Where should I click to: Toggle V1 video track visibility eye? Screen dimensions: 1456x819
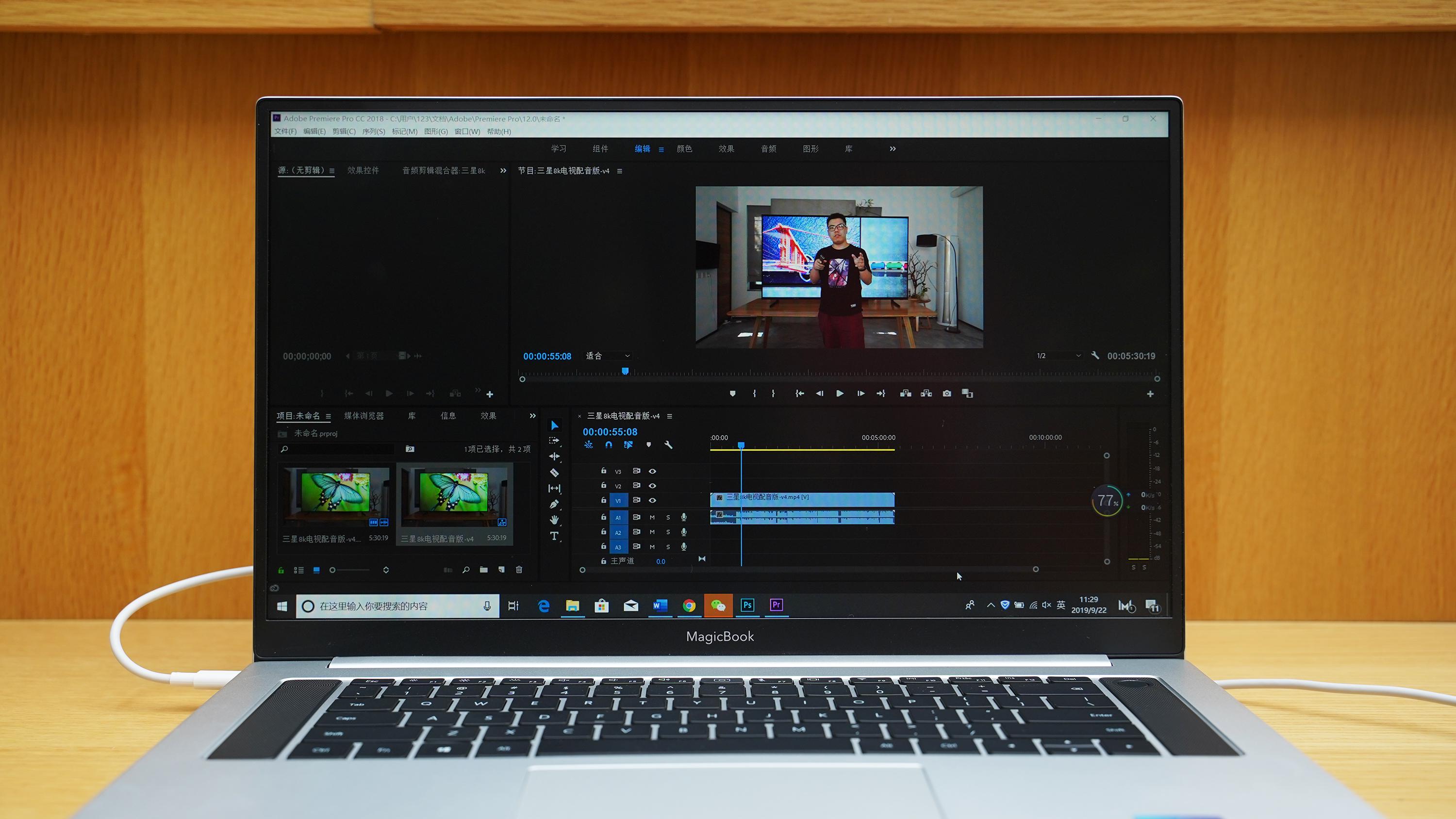[x=650, y=500]
